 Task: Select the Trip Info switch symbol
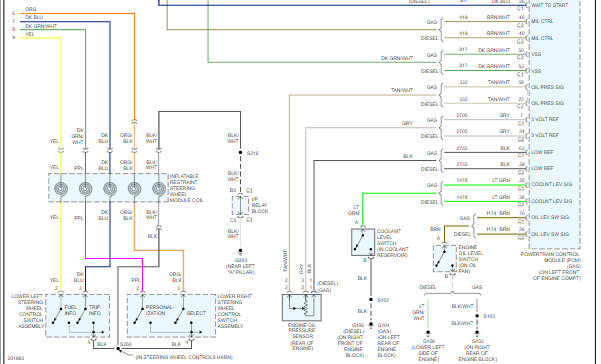point(81,315)
